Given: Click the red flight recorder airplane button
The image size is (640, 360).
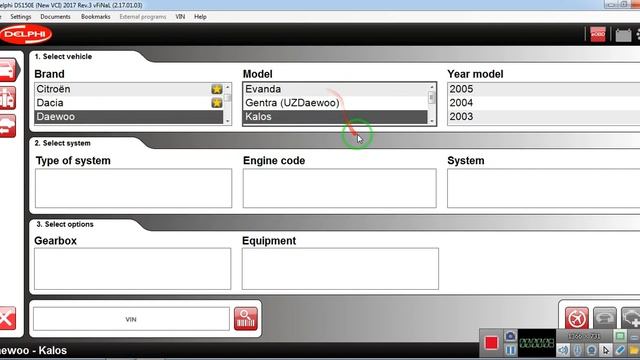Looking at the screenshot, I should pos(577,318).
